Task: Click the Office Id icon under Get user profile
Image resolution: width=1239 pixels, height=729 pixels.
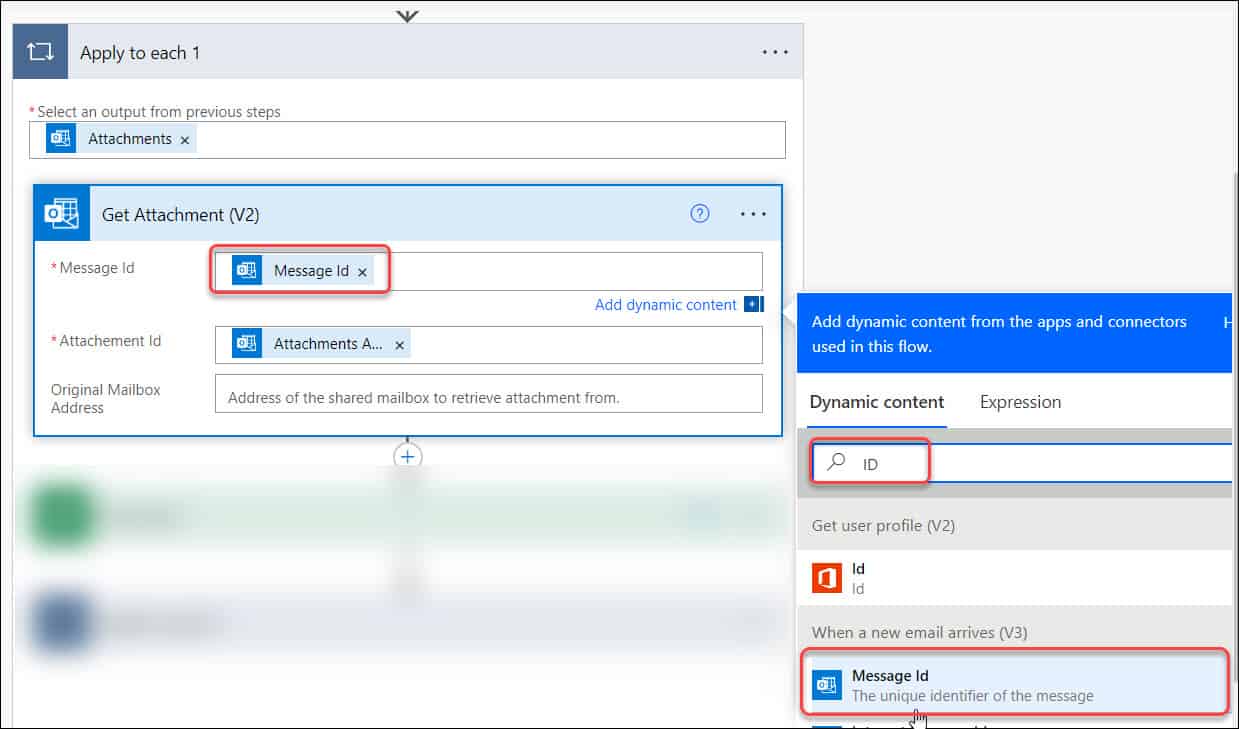Action: pyautogui.click(x=826, y=578)
